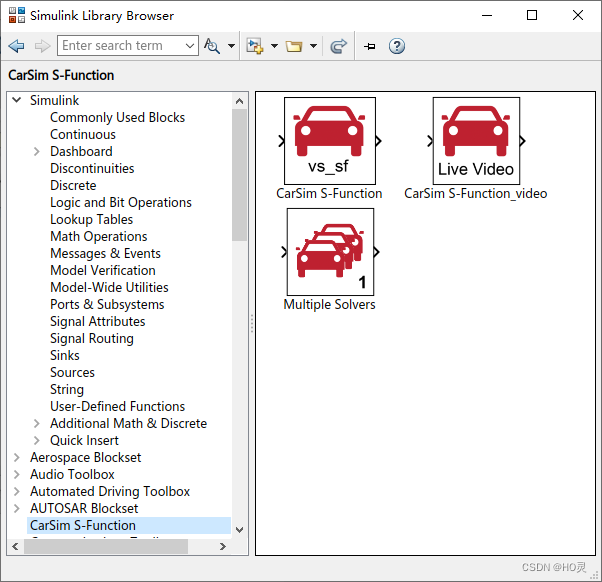Screen dimensions: 602x582
Task: Expand Automated Driving Toolbox node
Action: 17,491
